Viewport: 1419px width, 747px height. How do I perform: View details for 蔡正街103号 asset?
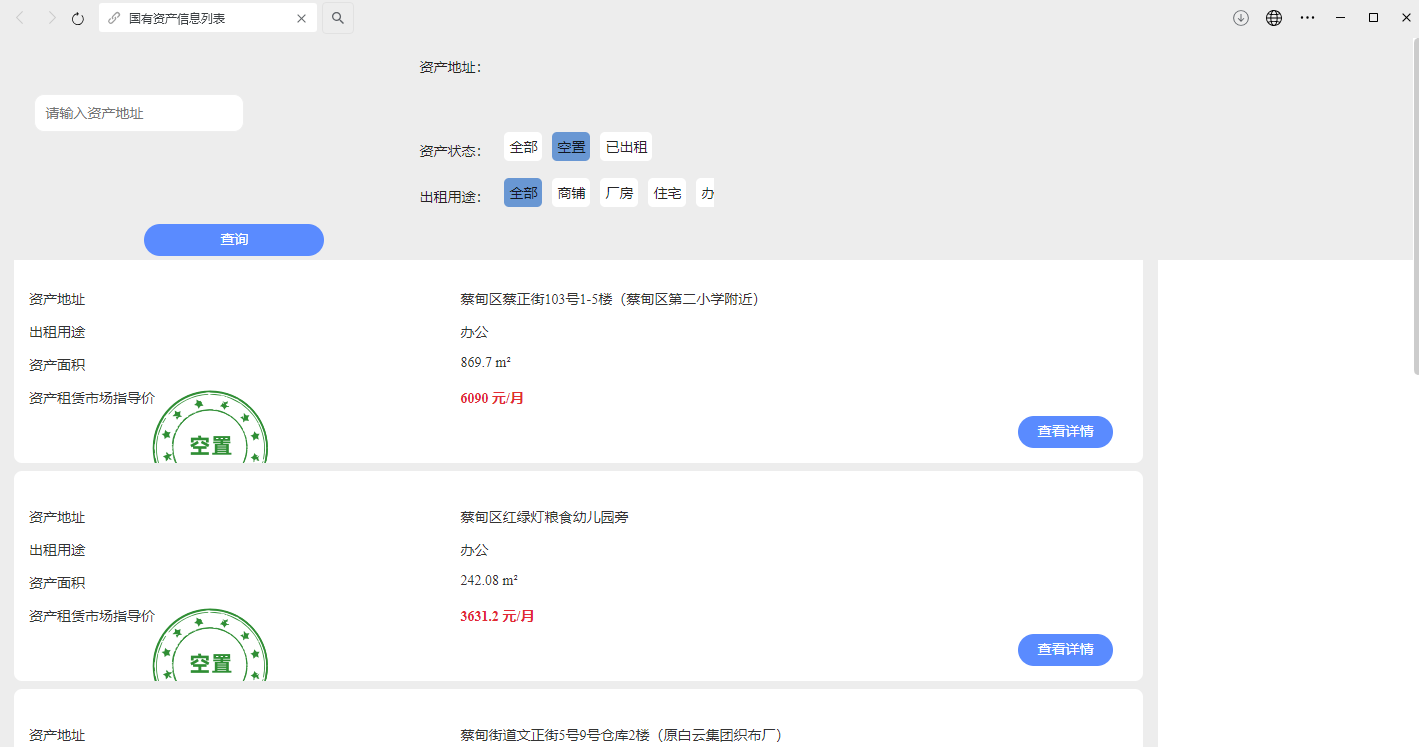(x=1065, y=432)
